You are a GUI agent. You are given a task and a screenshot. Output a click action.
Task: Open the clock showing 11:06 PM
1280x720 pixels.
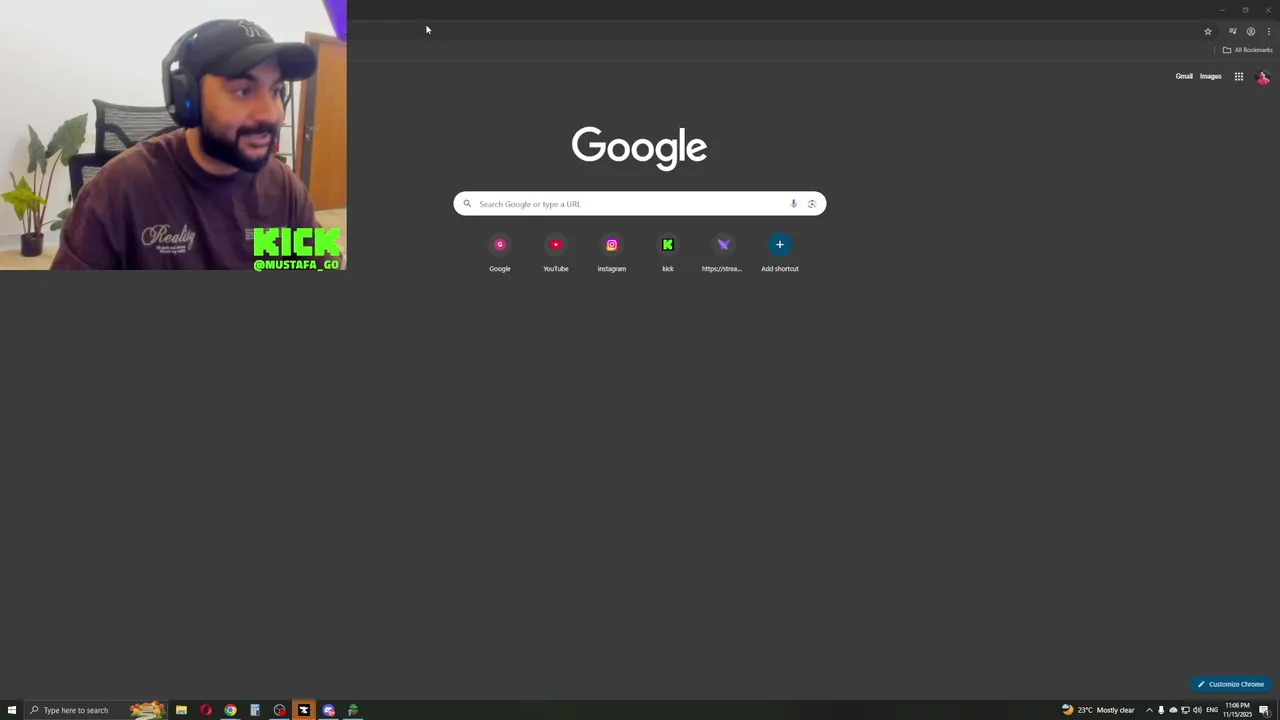1237,710
